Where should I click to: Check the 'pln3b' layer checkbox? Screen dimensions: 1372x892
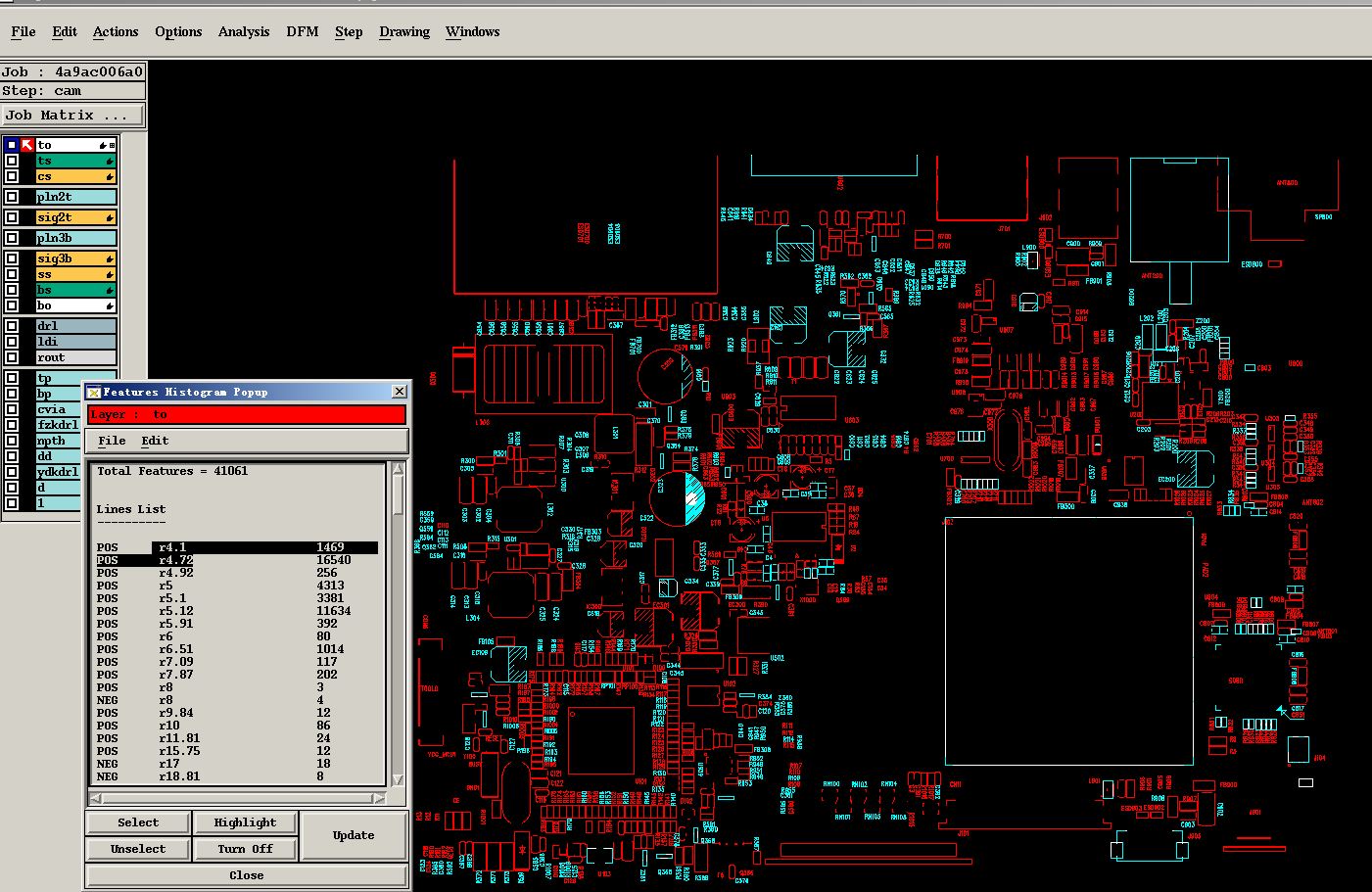(12, 238)
